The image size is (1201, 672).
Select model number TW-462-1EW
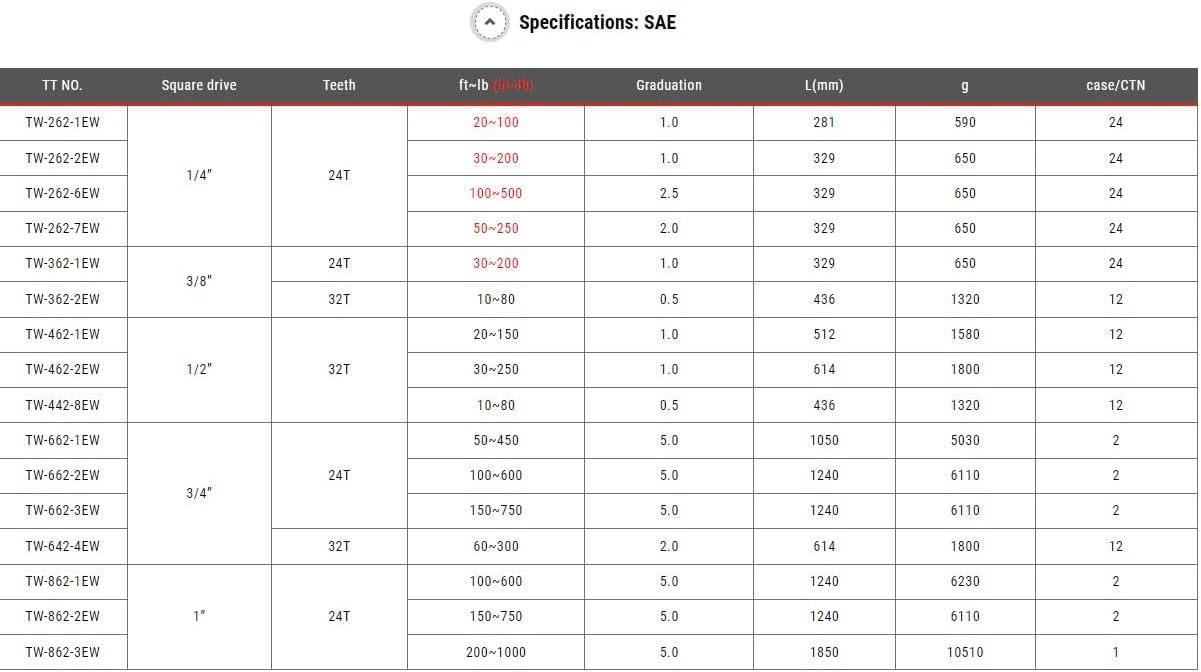[x=63, y=335]
